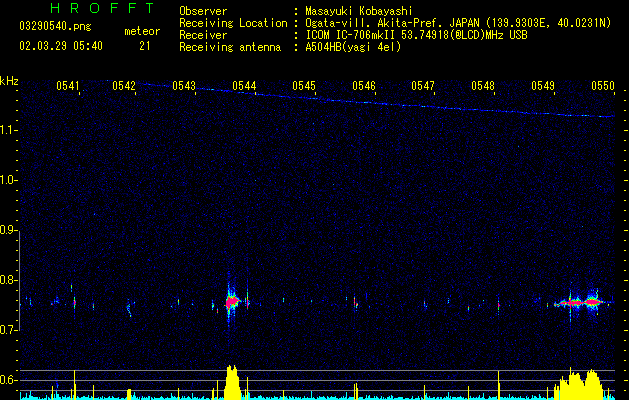This screenshot has width=629, height=400.
Task: Click the HROFFT title text
Action: pos(102,8)
